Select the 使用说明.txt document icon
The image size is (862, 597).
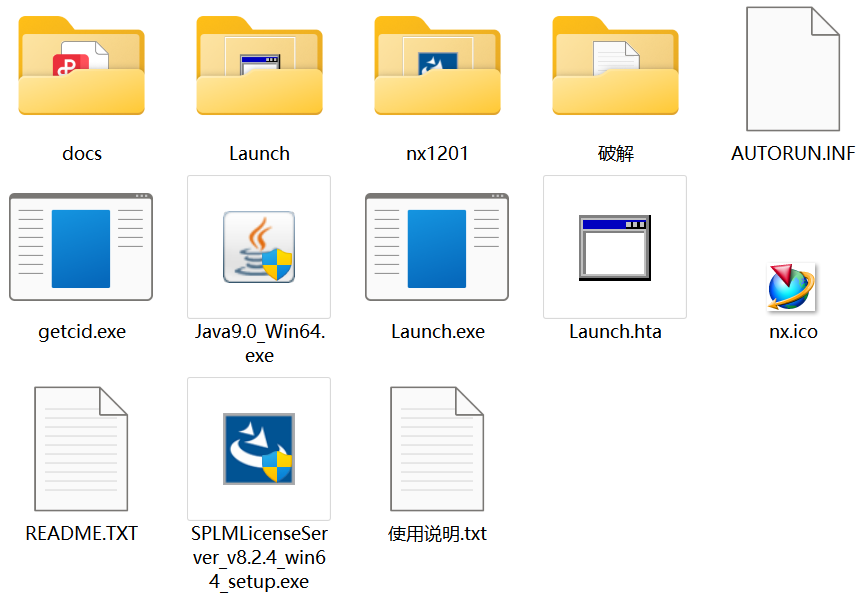437,449
